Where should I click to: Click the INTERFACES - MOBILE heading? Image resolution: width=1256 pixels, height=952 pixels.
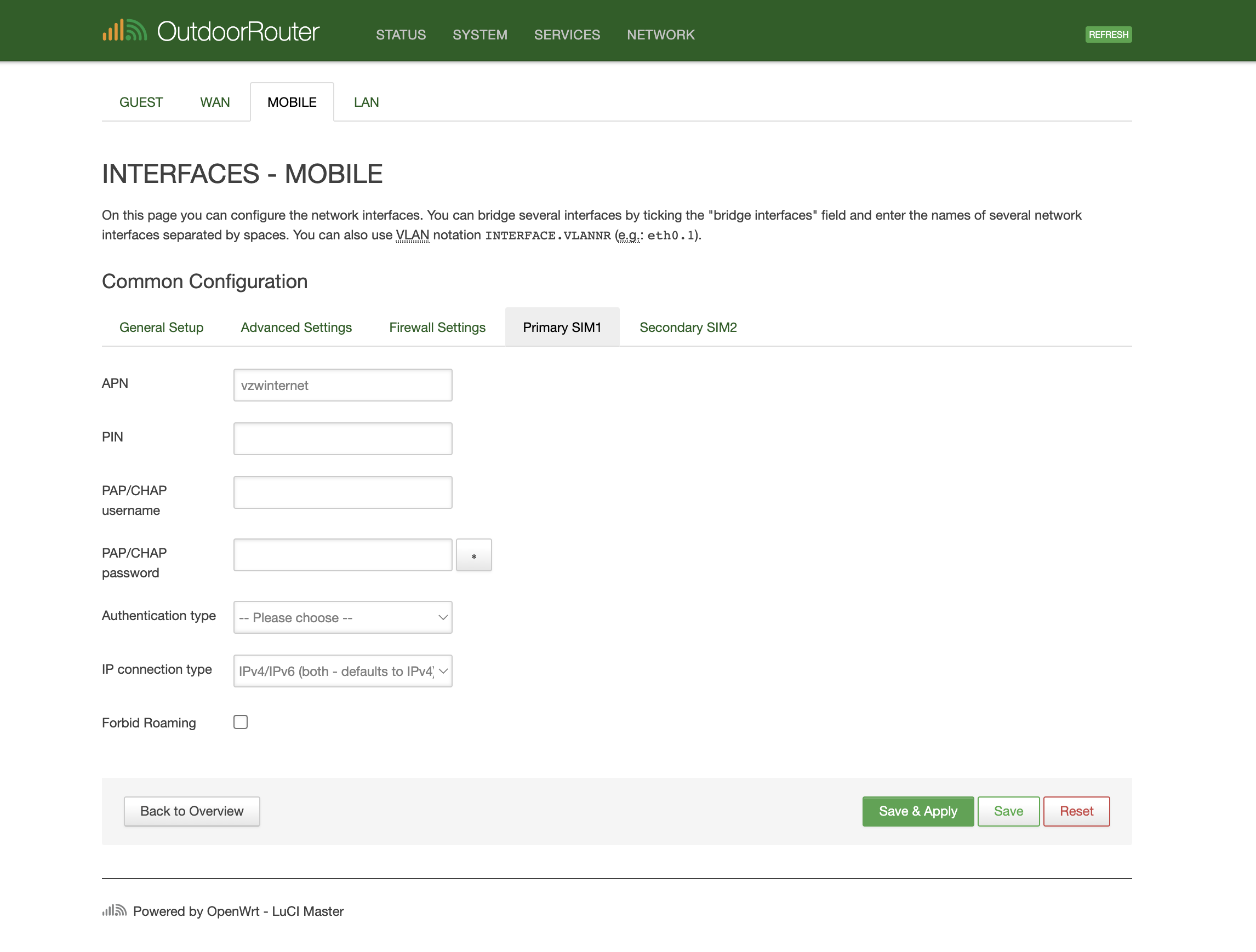point(242,174)
